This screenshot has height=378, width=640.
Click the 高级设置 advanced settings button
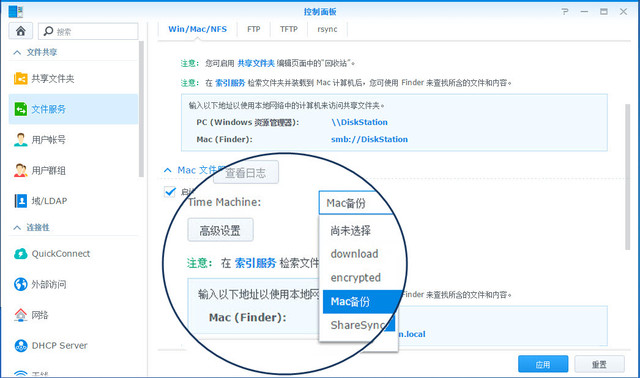coord(220,231)
